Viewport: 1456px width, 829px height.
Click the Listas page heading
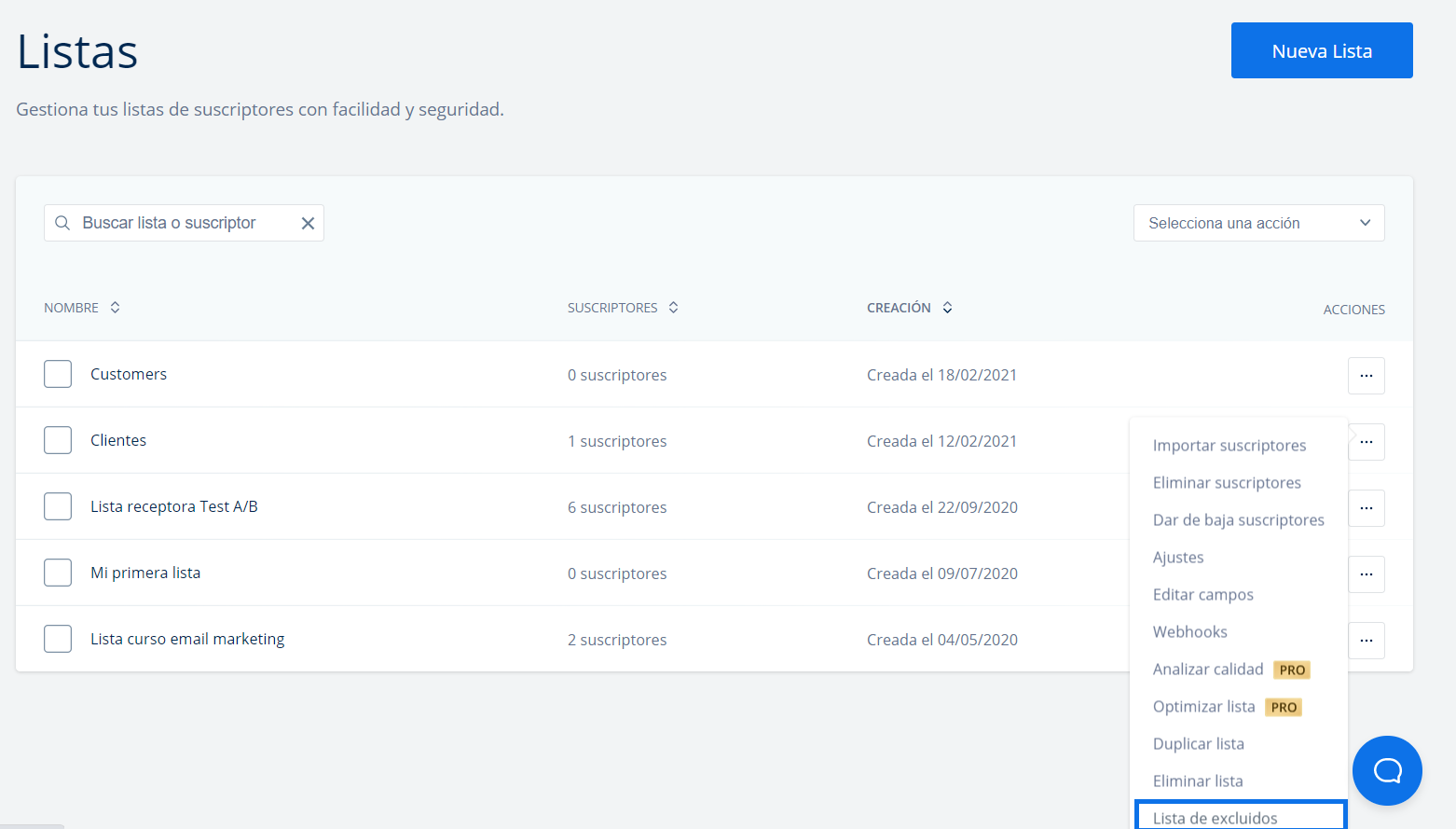(x=77, y=51)
